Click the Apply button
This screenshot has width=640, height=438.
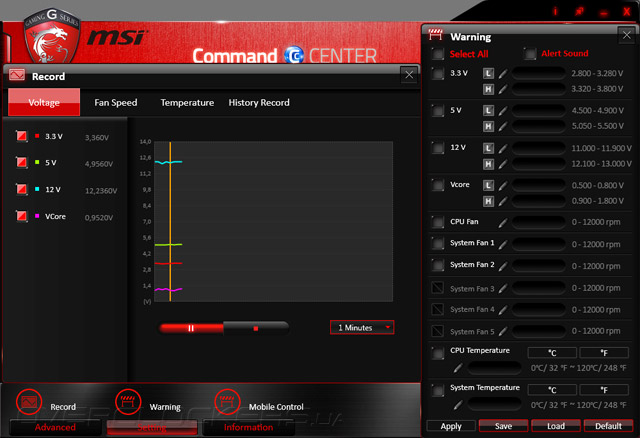[x=451, y=426]
